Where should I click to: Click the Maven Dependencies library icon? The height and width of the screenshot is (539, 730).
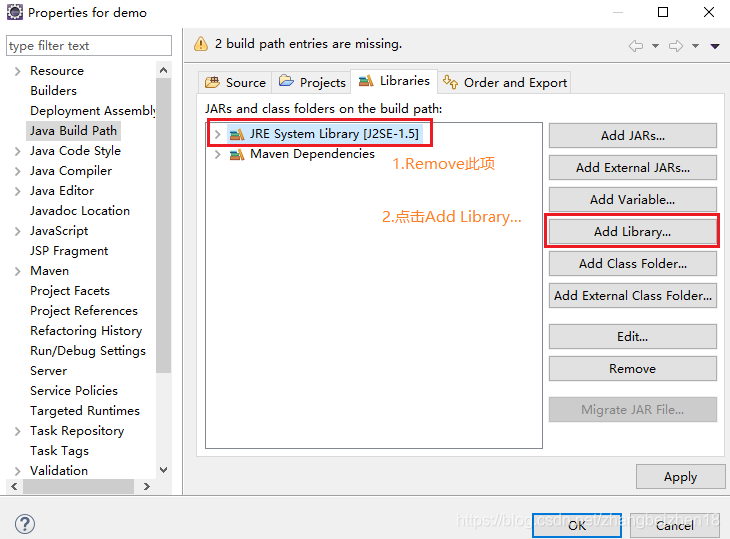click(237, 154)
